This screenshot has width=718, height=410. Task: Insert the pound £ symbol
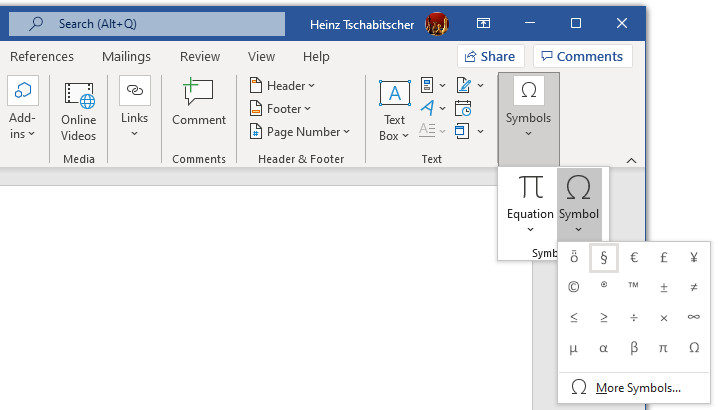click(x=664, y=258)
